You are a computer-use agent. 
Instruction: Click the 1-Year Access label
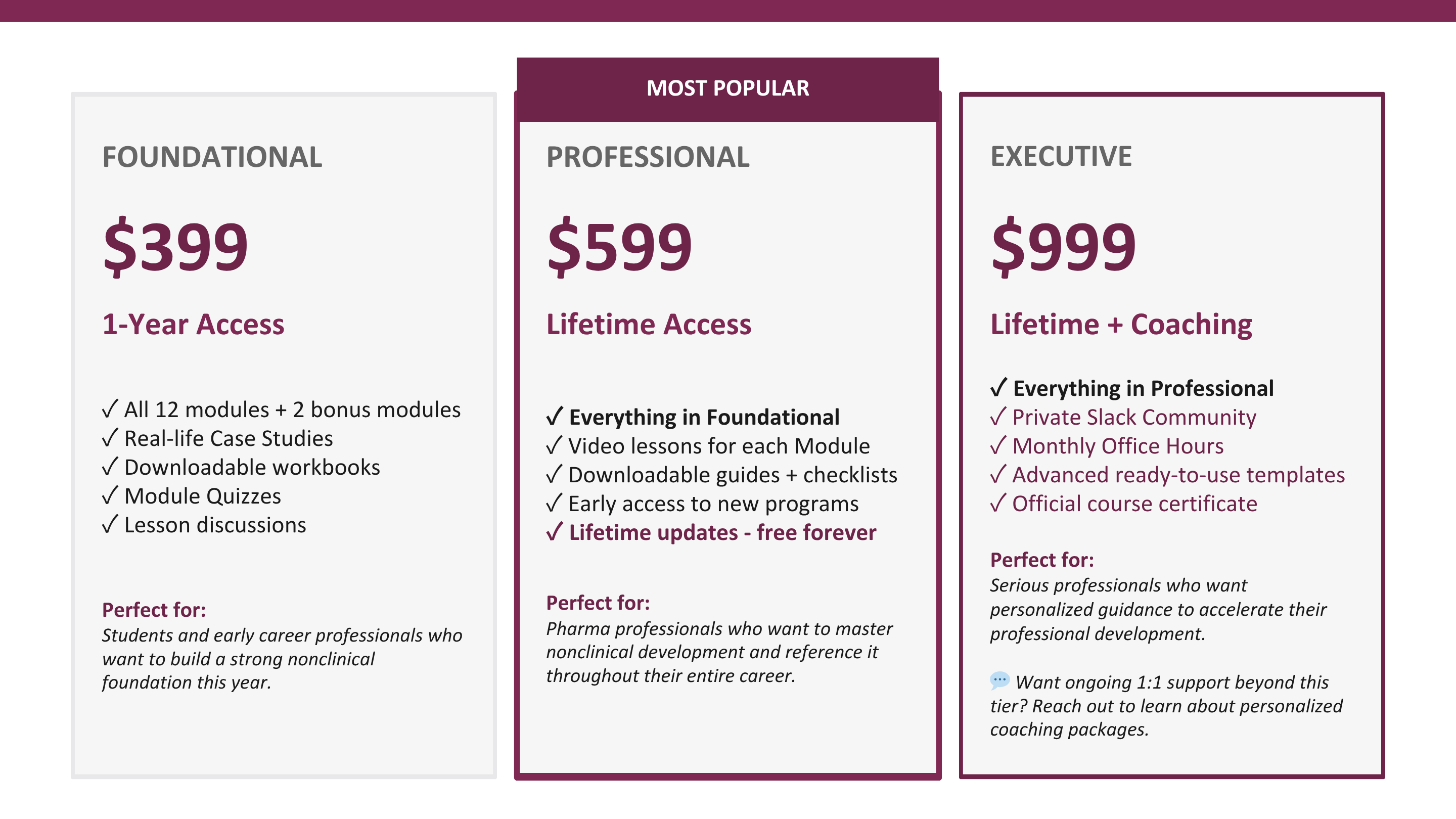click(x=193, y=325)
